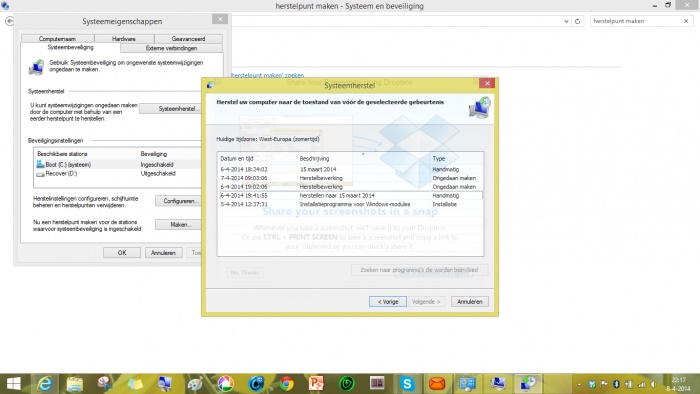Open the orange envelope mail app
The image size is (700, 394).
click(437, 384)
